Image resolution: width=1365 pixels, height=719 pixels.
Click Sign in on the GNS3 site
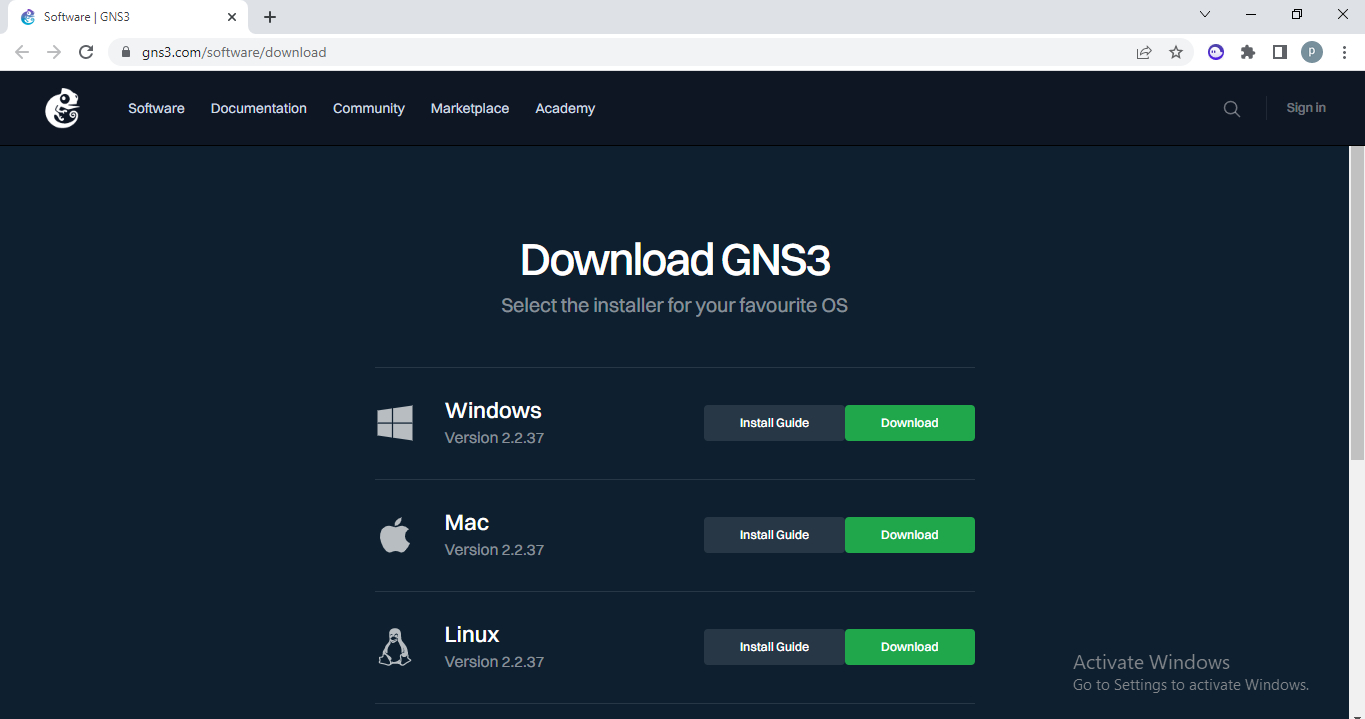click(1305, 107)
